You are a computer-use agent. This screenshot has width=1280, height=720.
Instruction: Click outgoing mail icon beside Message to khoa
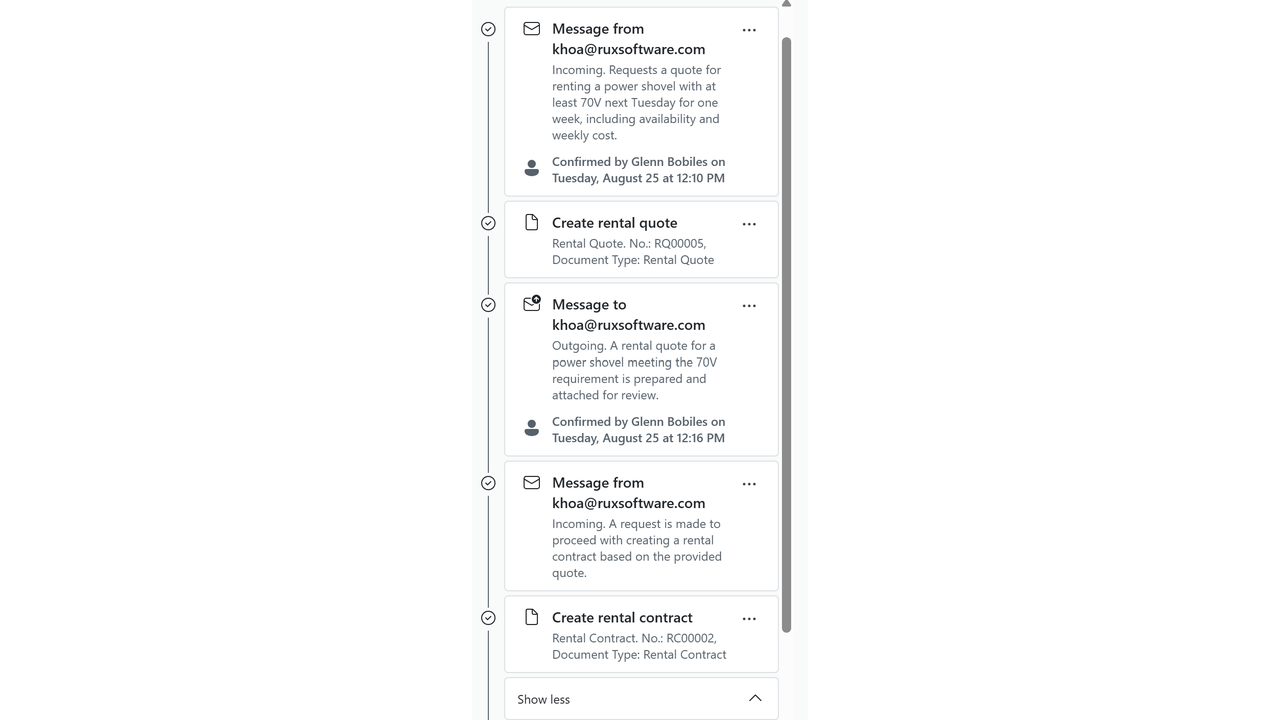pos(532,303)
